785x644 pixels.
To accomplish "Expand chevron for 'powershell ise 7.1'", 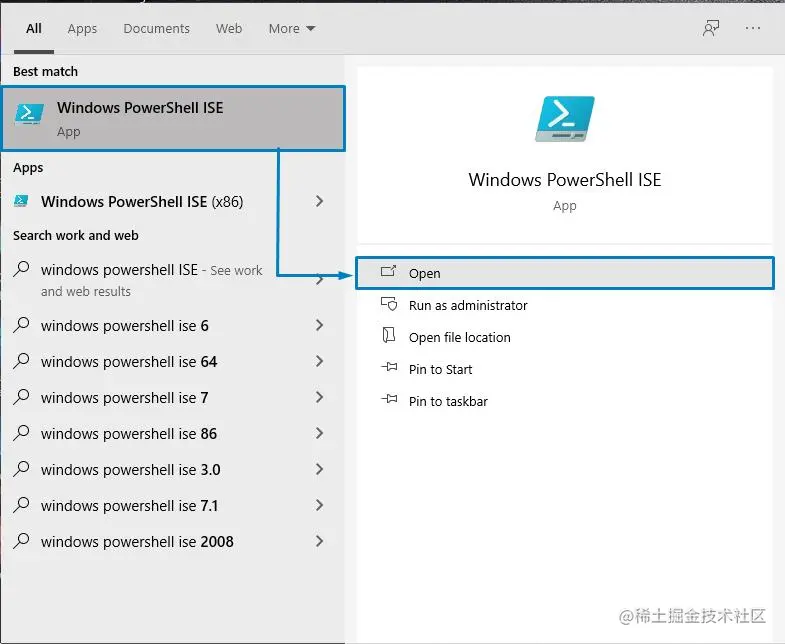I will (x=319, y=505).
